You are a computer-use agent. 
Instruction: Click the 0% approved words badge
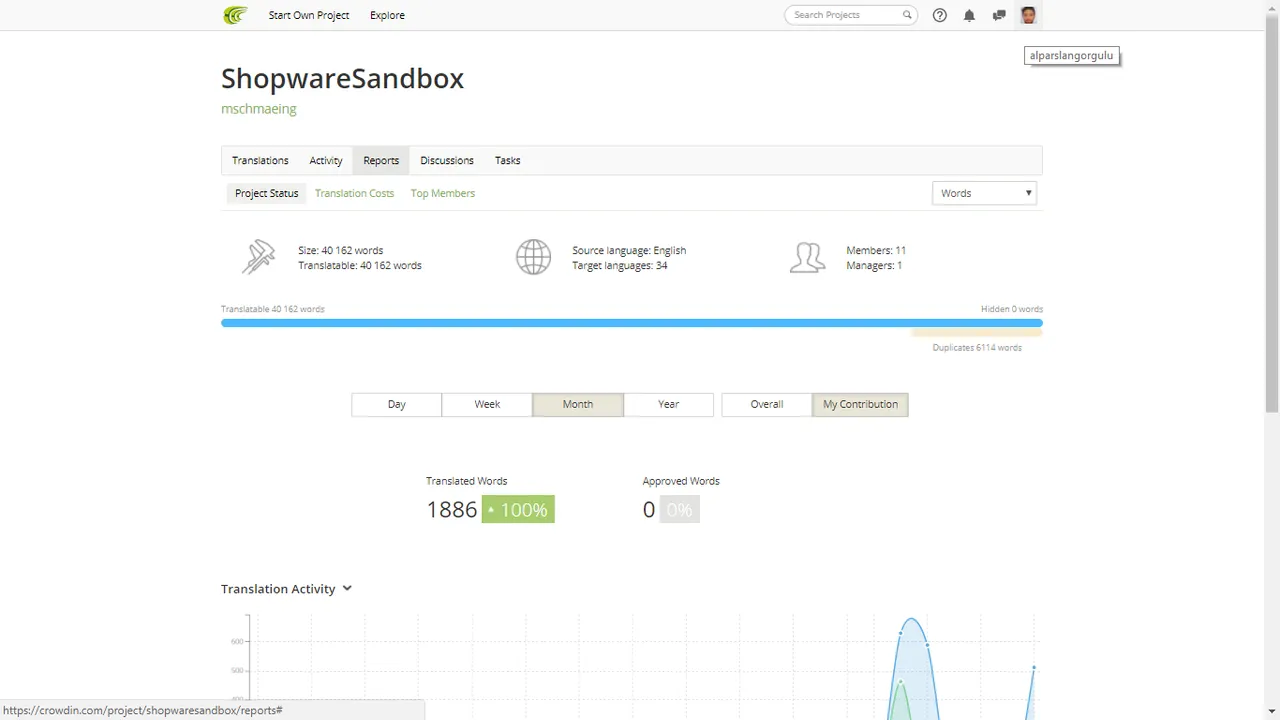pos(679,509)
